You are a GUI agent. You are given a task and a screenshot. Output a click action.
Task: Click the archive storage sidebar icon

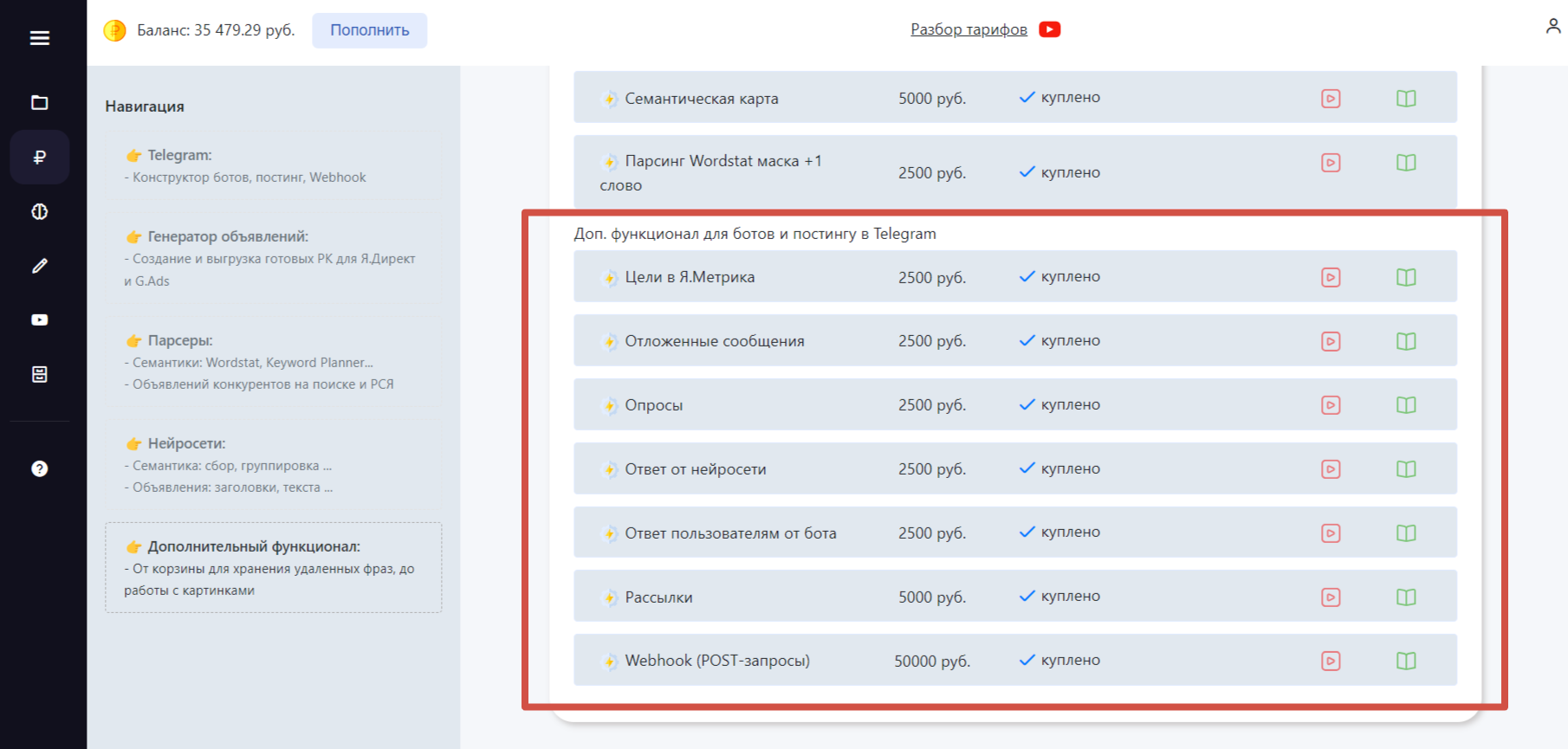pos(40,374)
